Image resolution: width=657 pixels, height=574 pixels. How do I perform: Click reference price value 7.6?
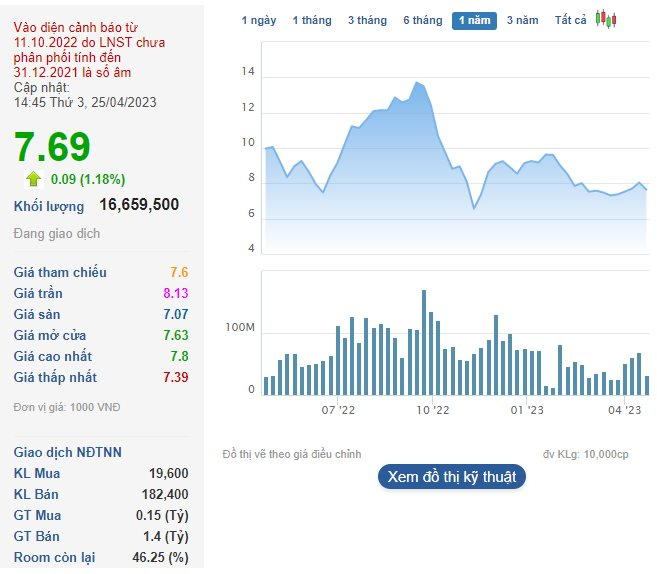(179, 272)
